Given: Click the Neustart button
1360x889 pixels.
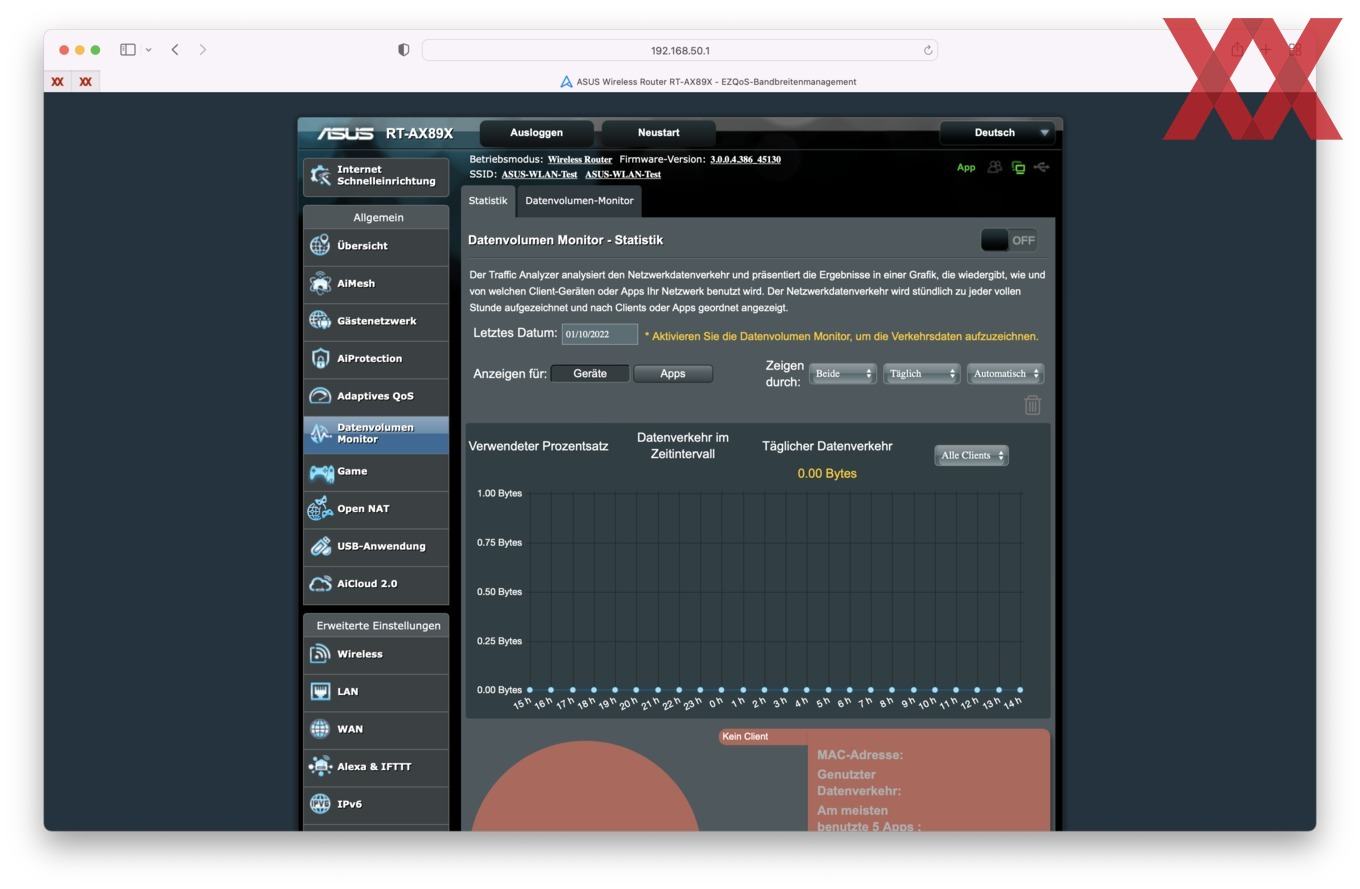Looking at the screenshot, I should click(x=658, y=132).
